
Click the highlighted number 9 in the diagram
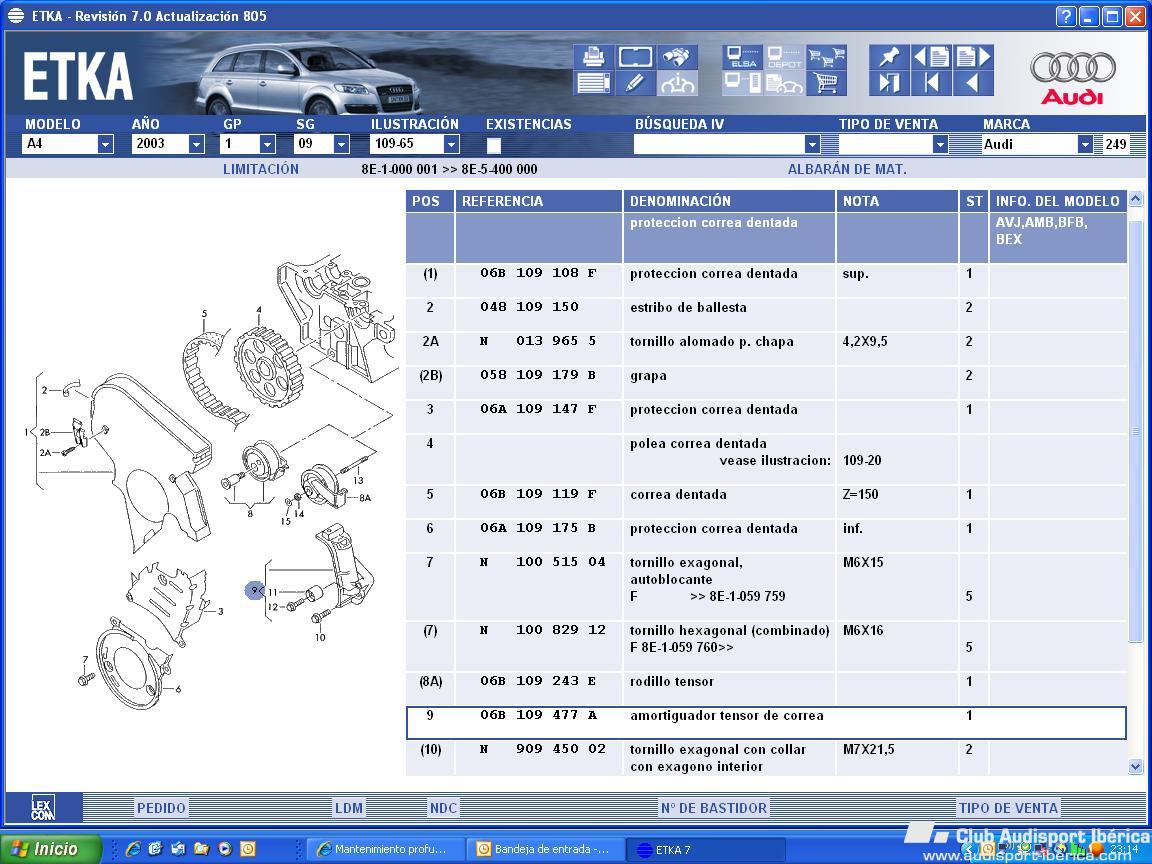point(254,590)
